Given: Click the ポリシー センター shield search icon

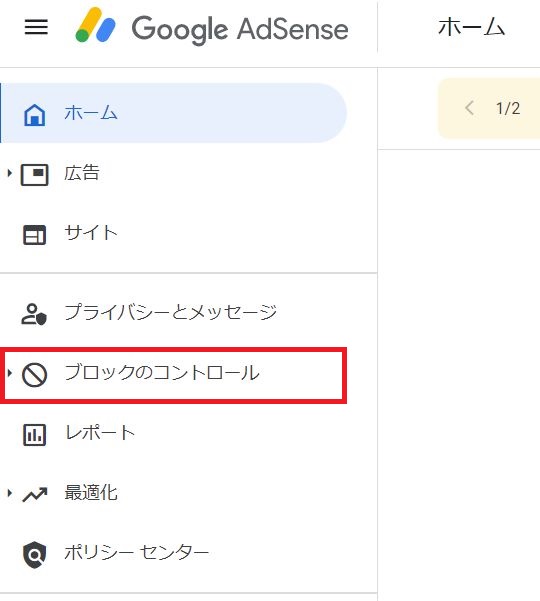Looking at the screenshot, I should 34,554.
